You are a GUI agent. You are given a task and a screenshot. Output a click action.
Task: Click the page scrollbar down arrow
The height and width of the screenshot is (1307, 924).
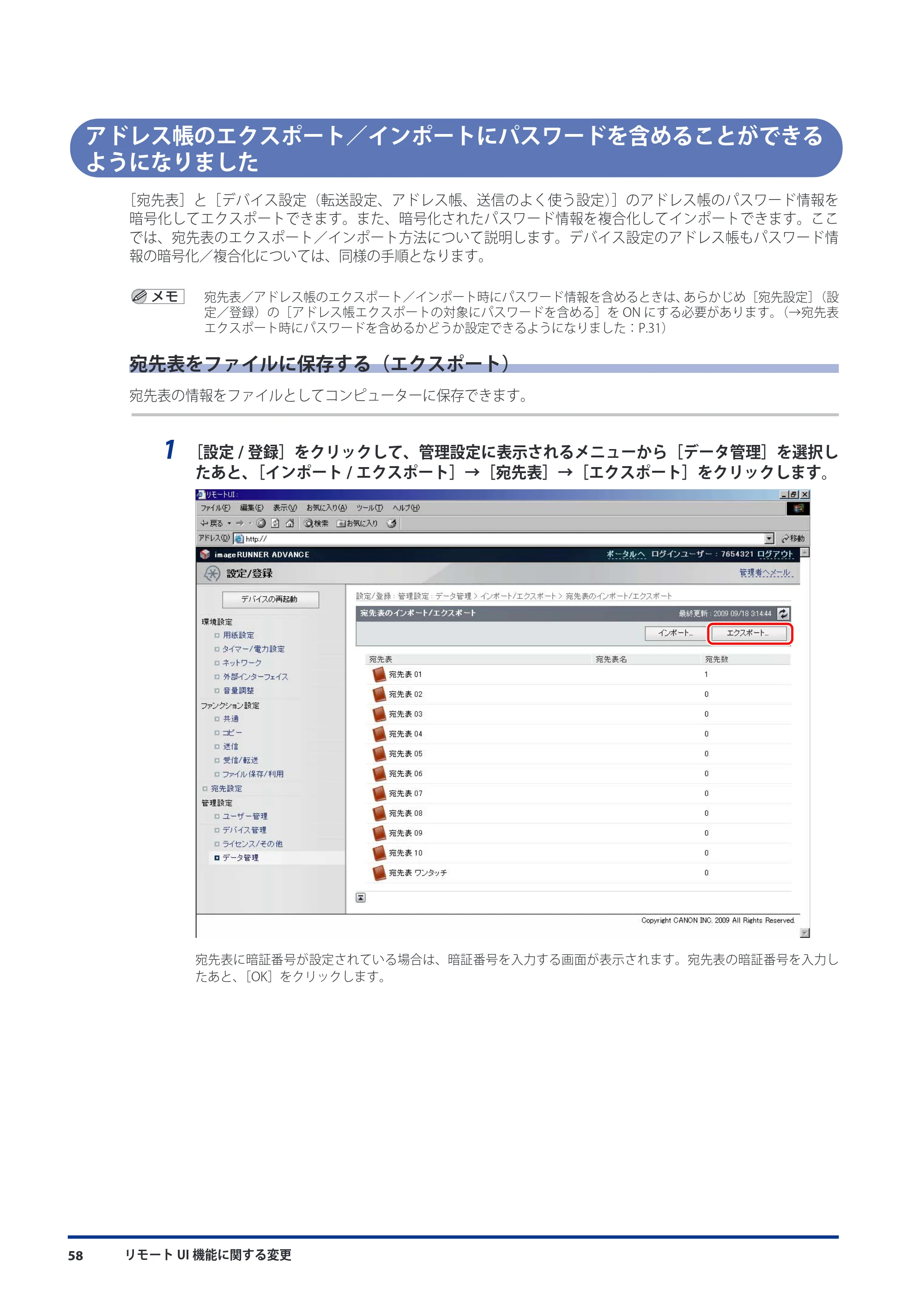pyautogui.click(x=804, y=932)
